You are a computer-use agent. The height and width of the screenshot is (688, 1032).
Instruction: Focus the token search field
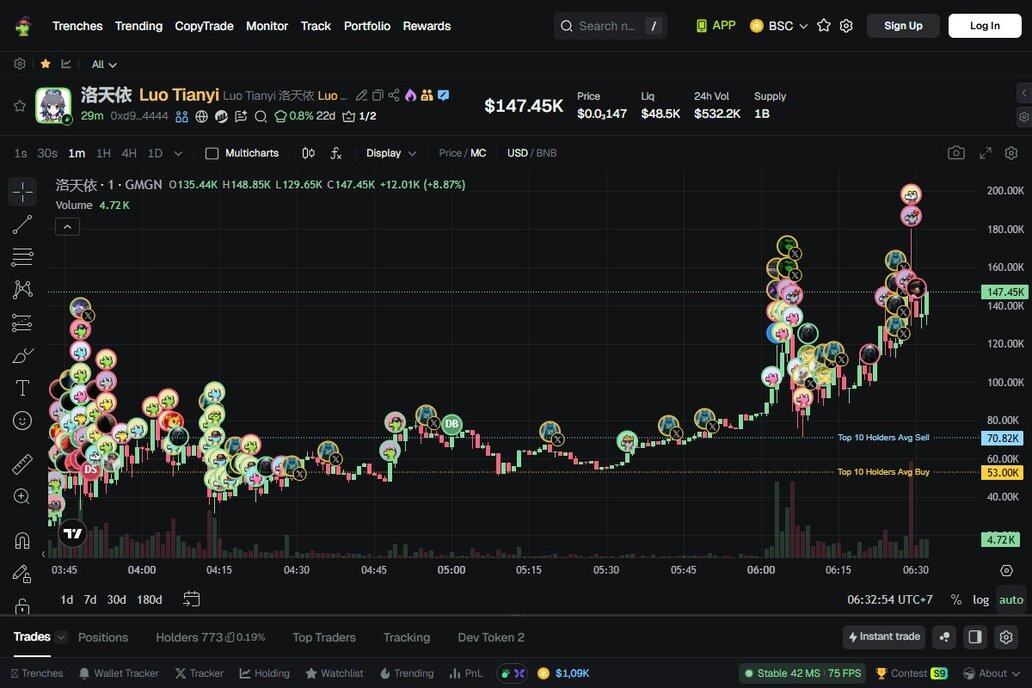(x=606, y=26)
